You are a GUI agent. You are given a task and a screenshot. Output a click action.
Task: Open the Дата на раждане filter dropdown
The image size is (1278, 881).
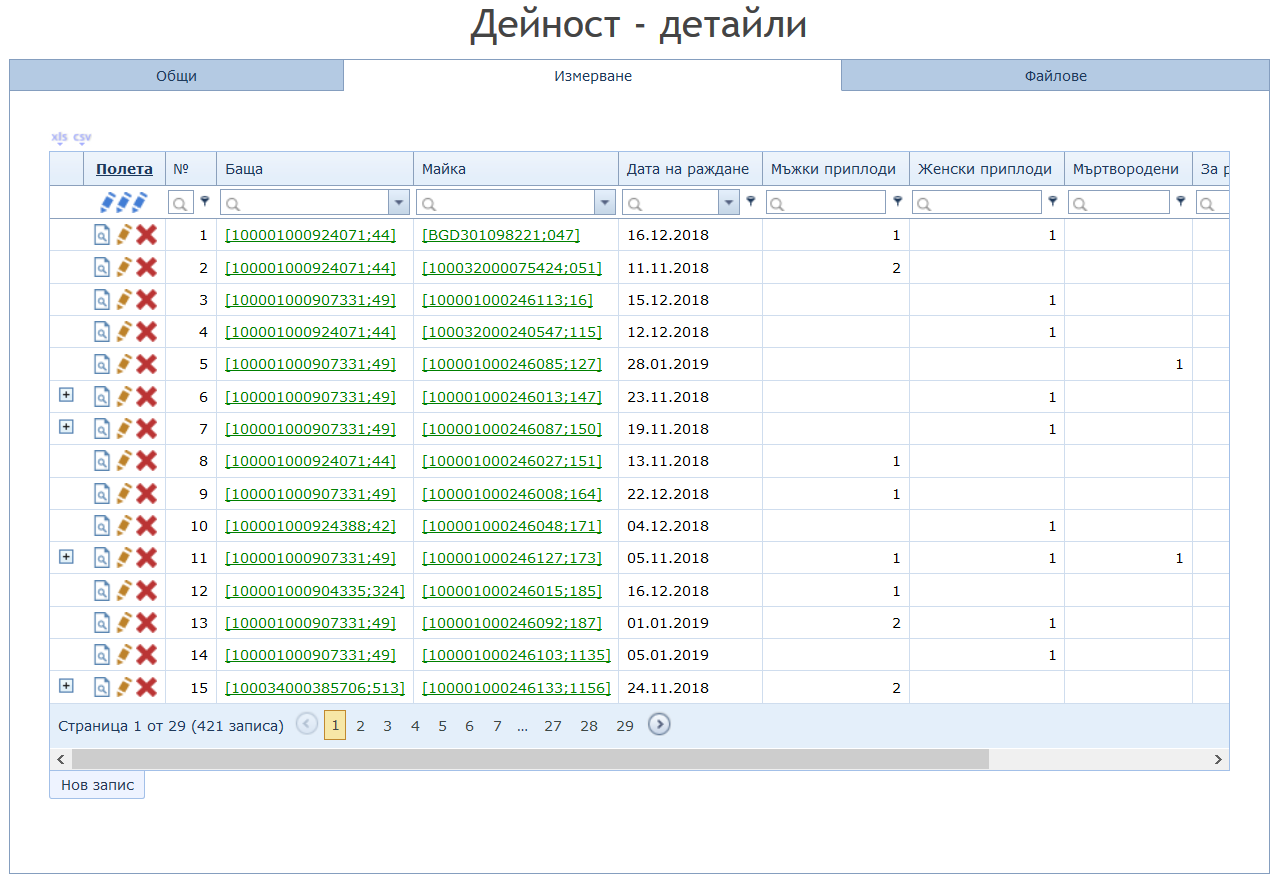pyautogui.click(x=728, y=203)
